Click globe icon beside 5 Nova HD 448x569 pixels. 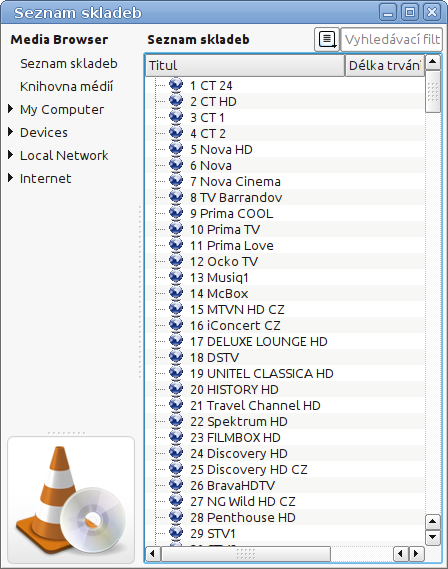coord(176,148)
